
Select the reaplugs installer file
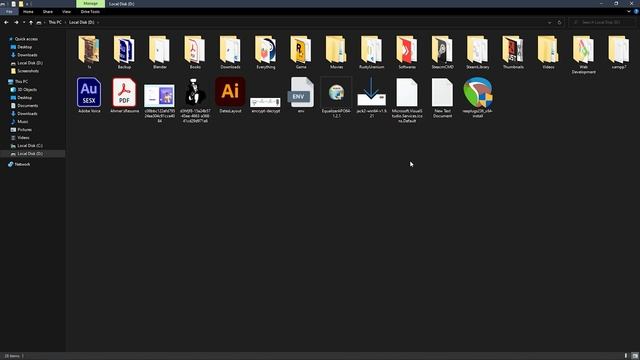478,97
